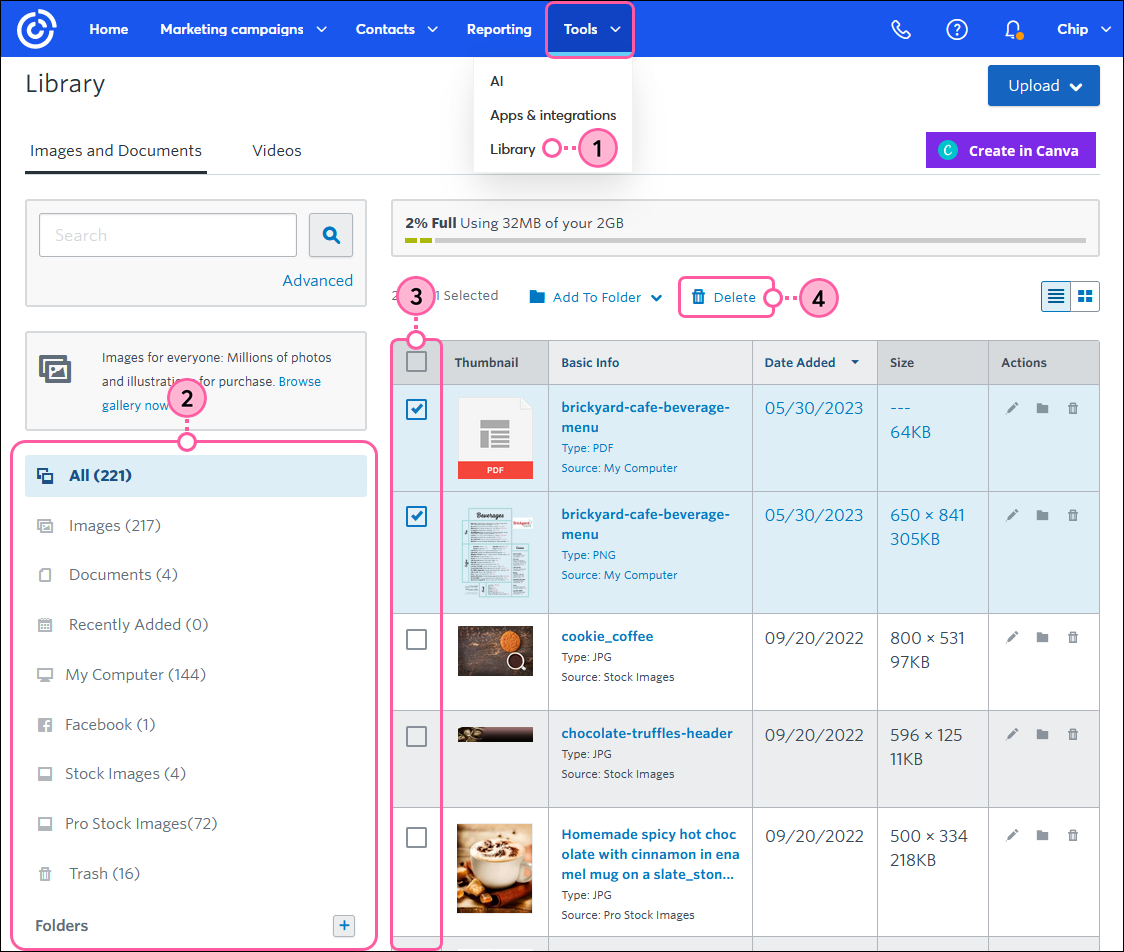Viewport: 1124px width, 952px height.
Task: Switch to list view layout icon
Action: 1055,296
